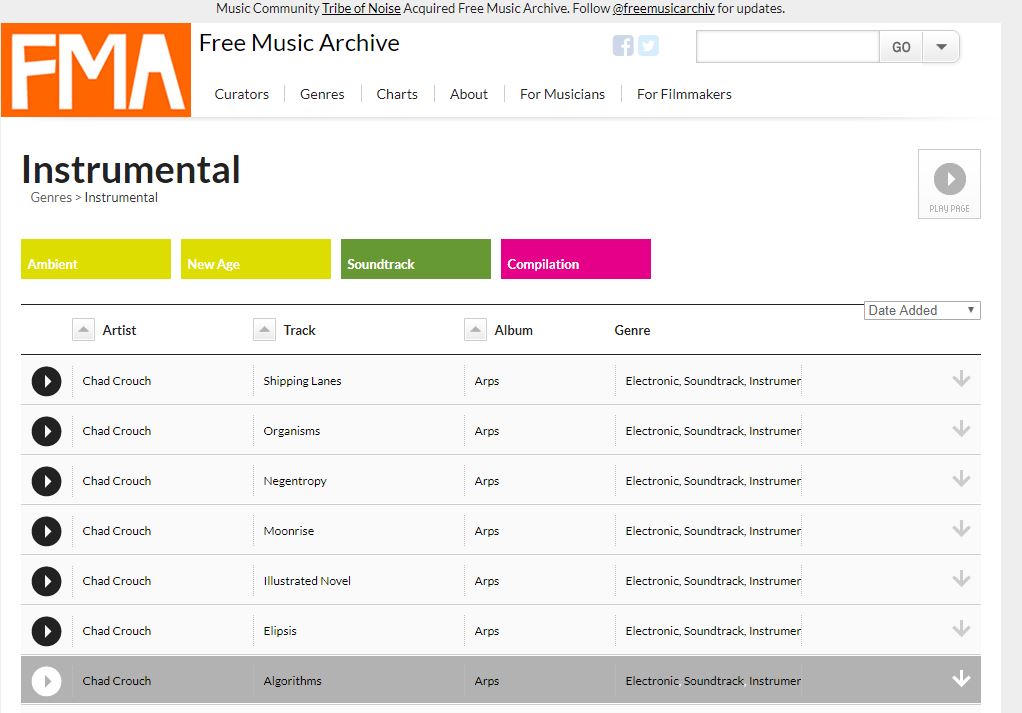Select the Ambient genre tile

[96, 259]
